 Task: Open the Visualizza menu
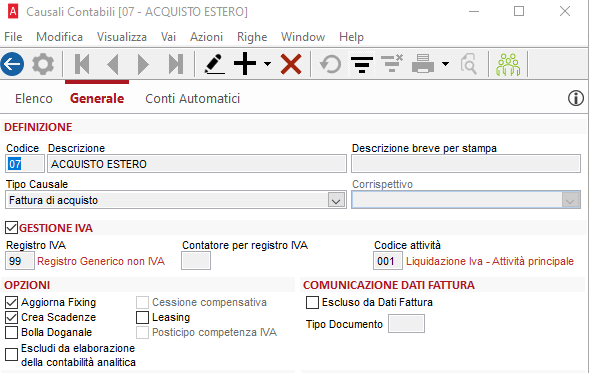point(122,37)
